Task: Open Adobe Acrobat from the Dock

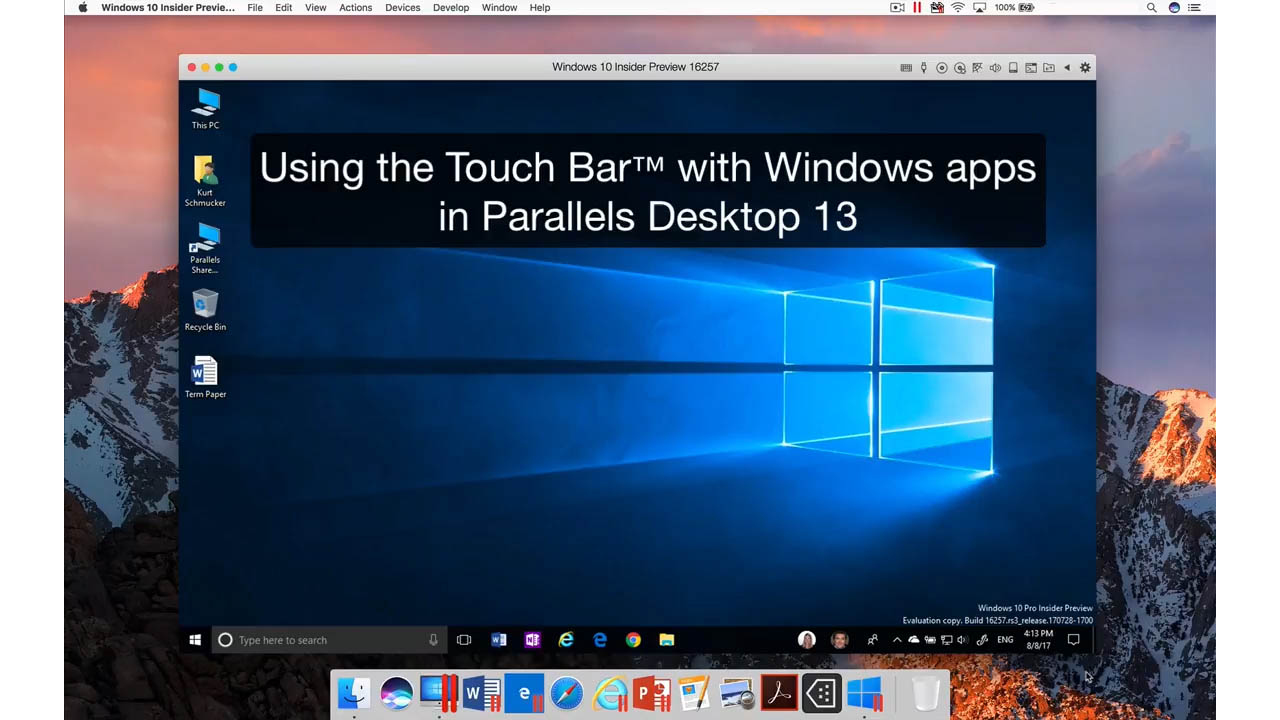Action: [779, 693]
